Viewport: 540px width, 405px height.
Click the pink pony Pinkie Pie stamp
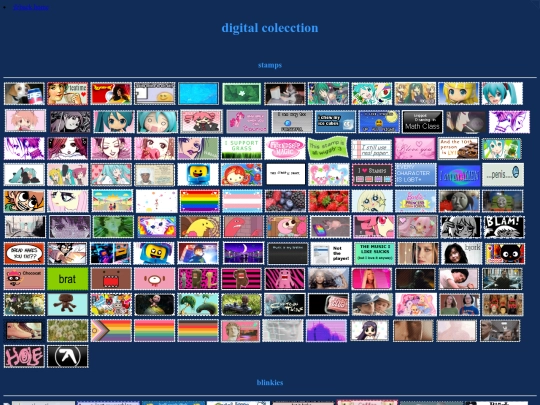(x=247, y=122)
